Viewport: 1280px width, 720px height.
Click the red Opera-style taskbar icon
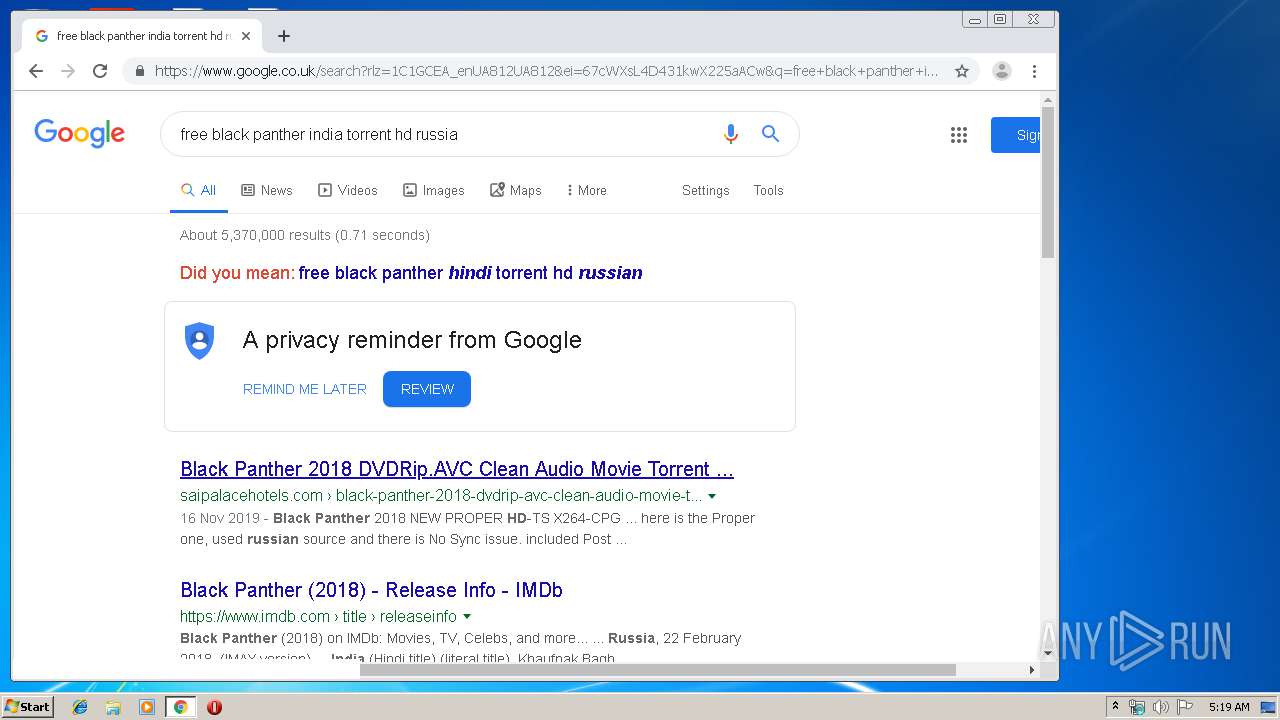(214, 707)
